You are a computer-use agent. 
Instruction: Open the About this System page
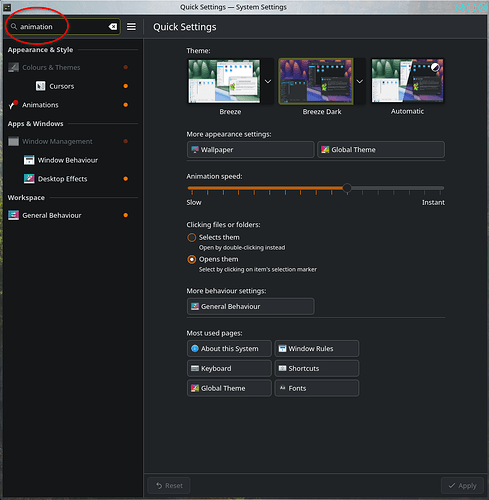(x=229, y=349)
